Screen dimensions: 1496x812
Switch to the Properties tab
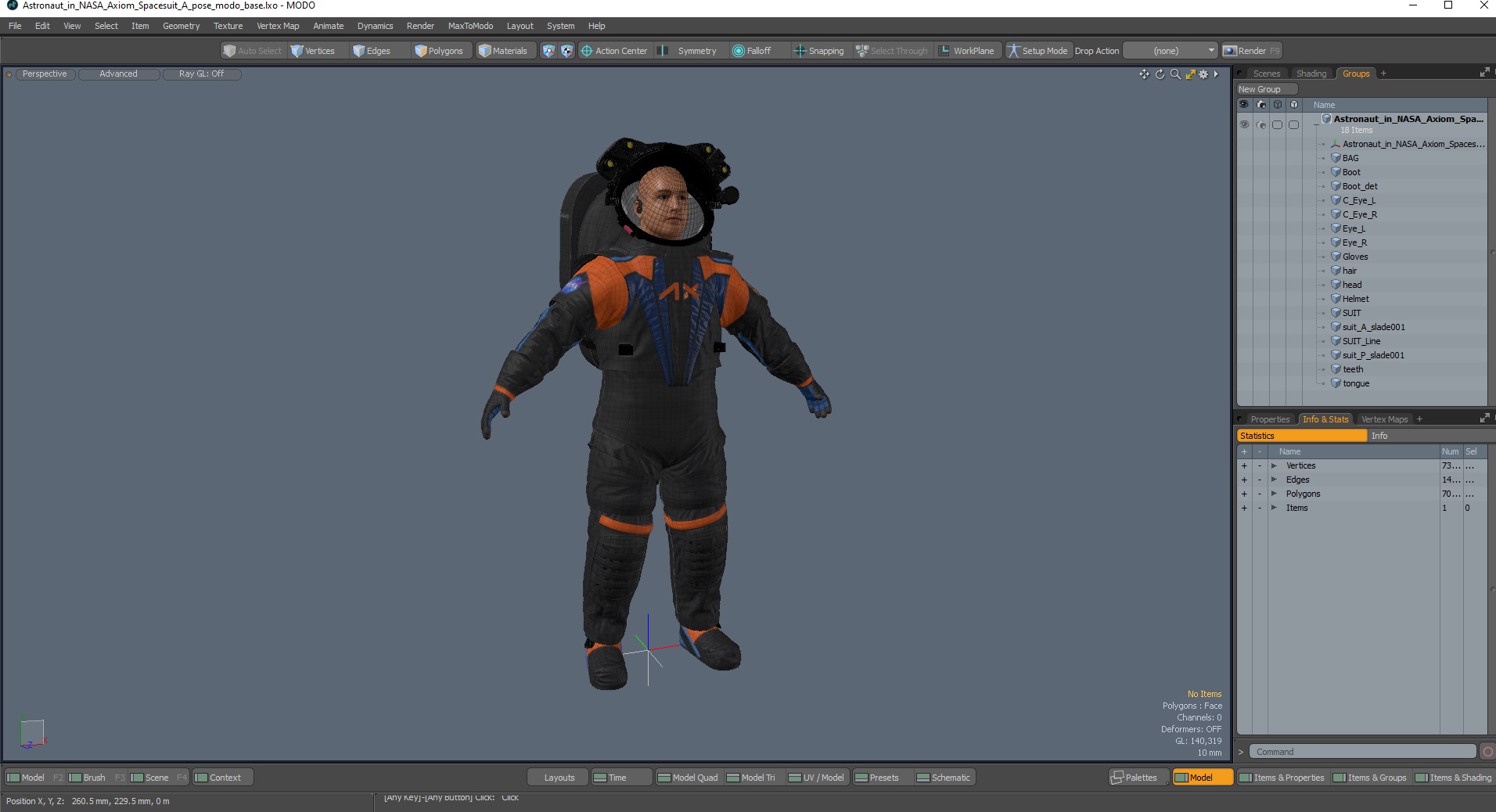(x=1269, y=419)
